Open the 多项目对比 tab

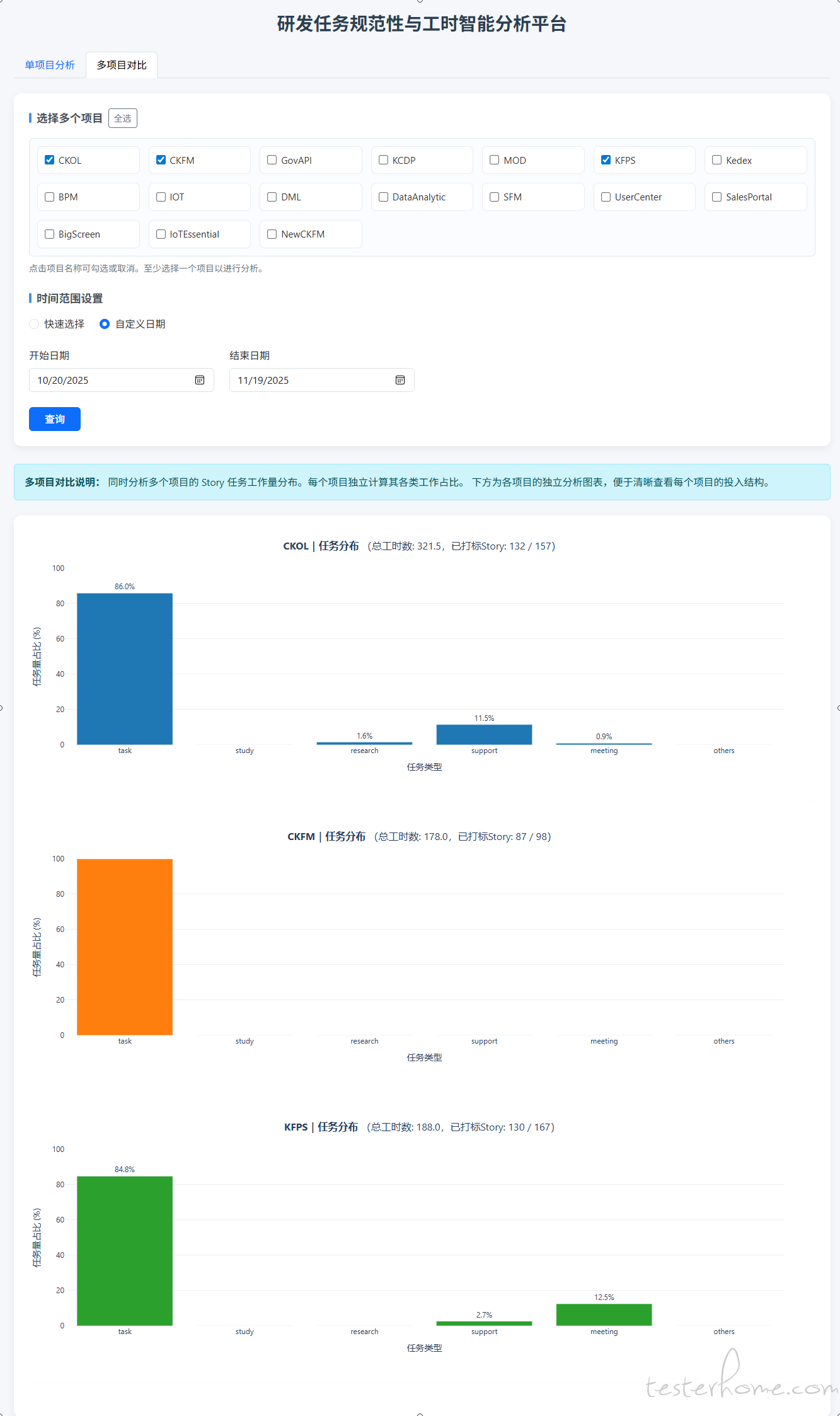(122, 65)
